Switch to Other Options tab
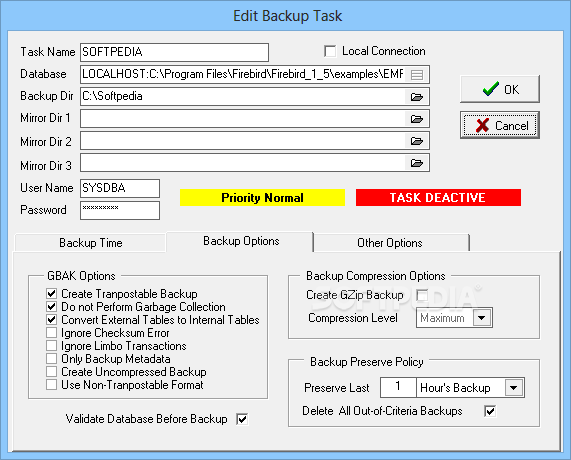571x460 pixels. (390, 243)
